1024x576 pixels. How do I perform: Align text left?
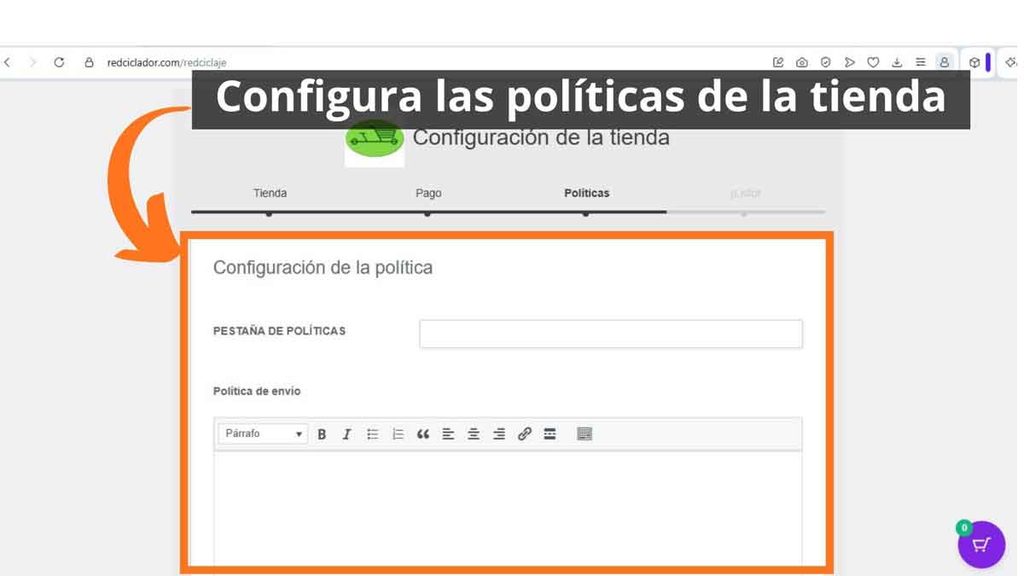pos(448,434)
